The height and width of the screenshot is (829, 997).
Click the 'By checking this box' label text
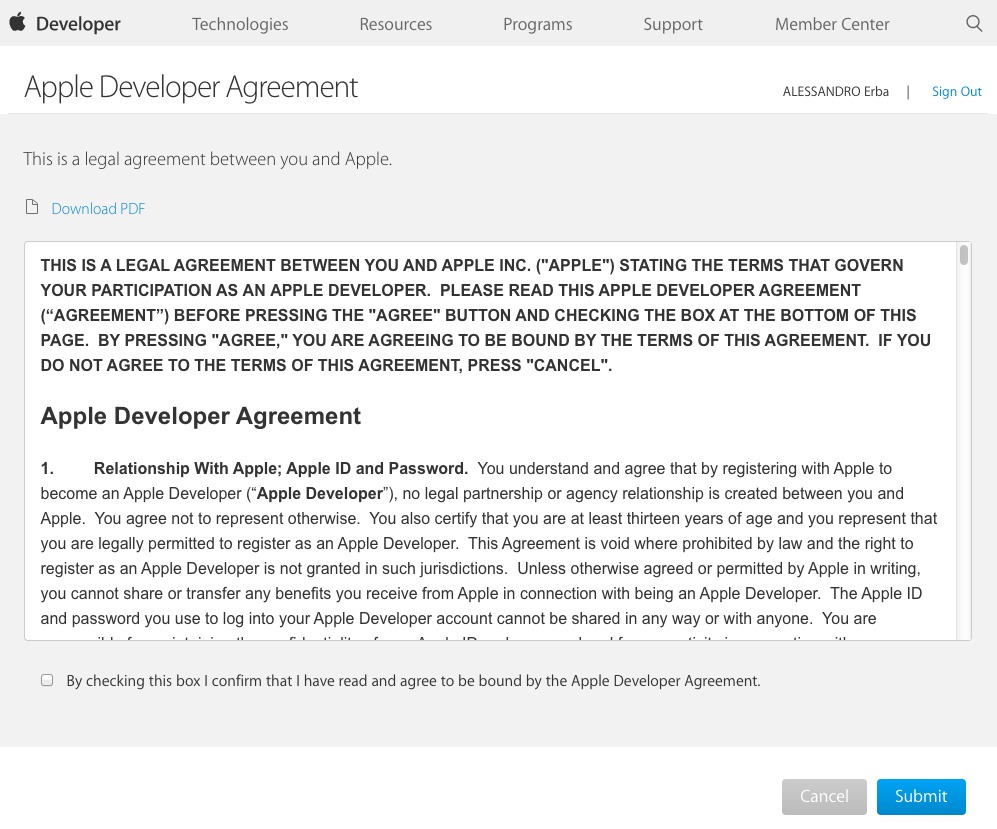[x=413, y=681]
